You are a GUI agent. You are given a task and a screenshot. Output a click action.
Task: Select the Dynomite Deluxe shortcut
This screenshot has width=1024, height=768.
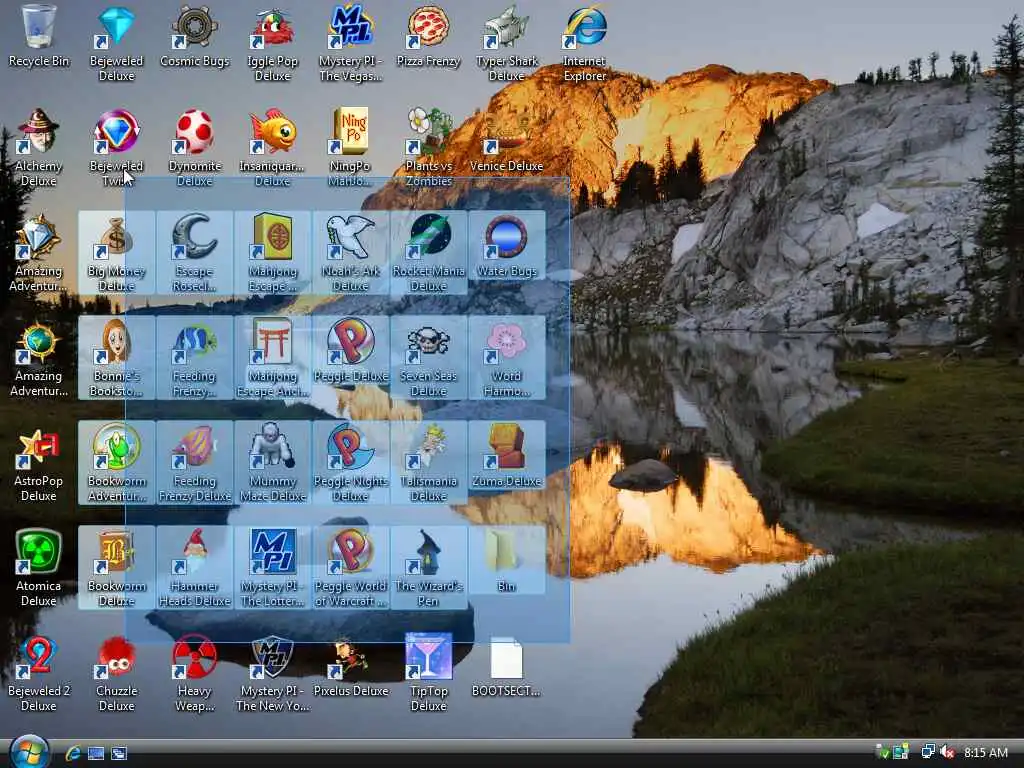point(195,148)
